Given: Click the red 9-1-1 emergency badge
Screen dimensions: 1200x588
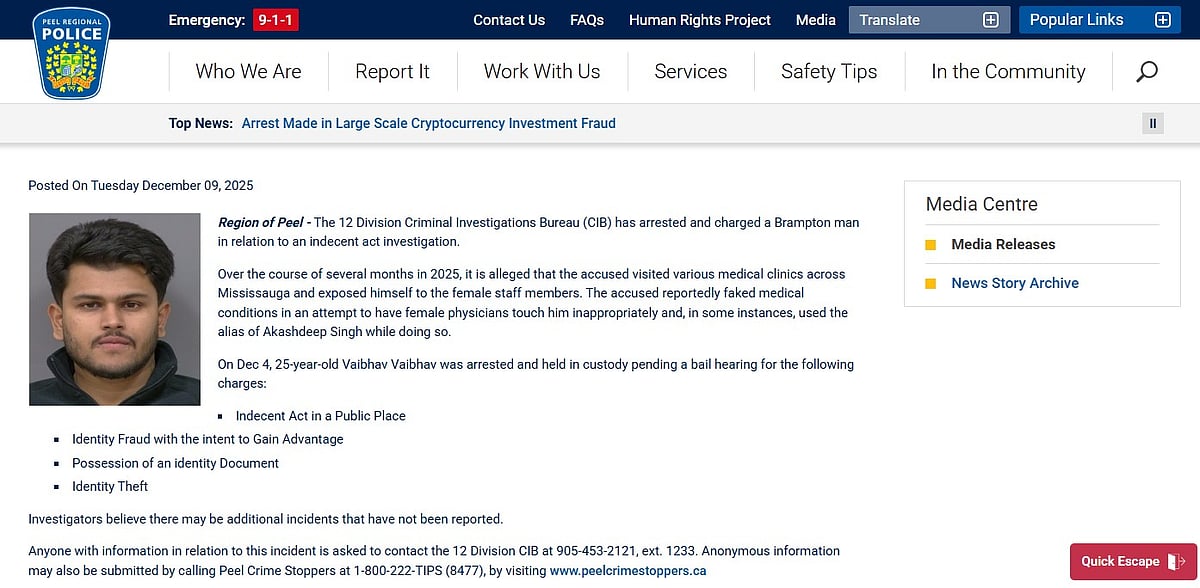Looking at the screenshot, I should click(274, 19).
